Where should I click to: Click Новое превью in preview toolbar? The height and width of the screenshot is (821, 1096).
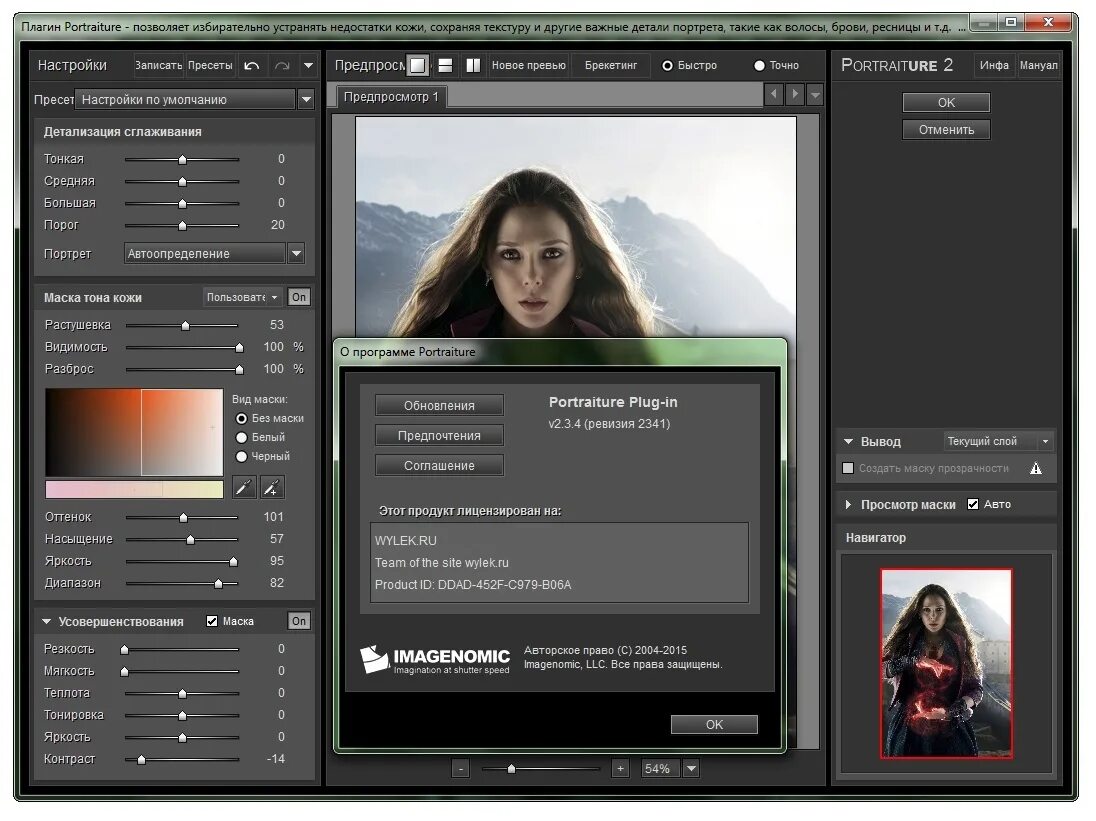click(x=528, y=66)
